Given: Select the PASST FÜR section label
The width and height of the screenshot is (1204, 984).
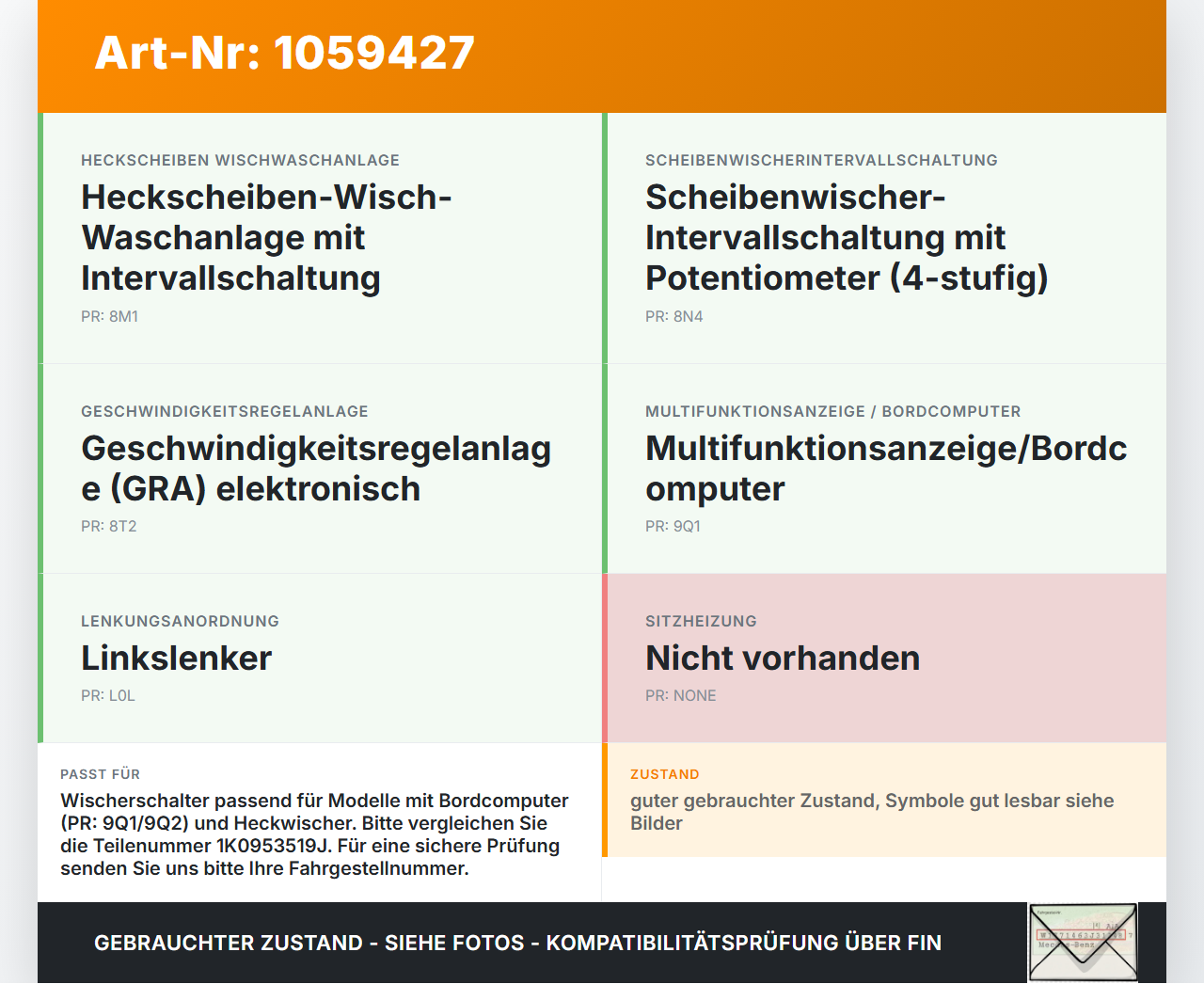Looking at the screenshot, I should coord(100,774).
